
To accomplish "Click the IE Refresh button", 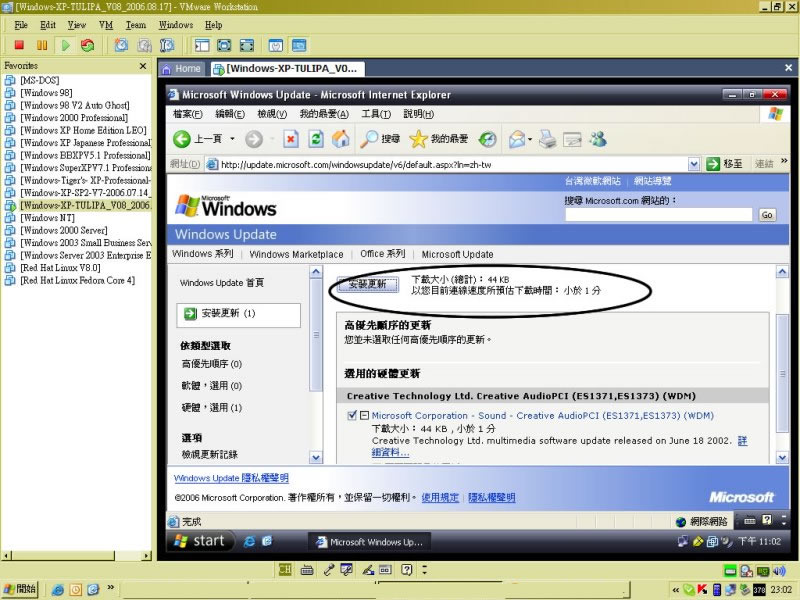I will (316, 139).
